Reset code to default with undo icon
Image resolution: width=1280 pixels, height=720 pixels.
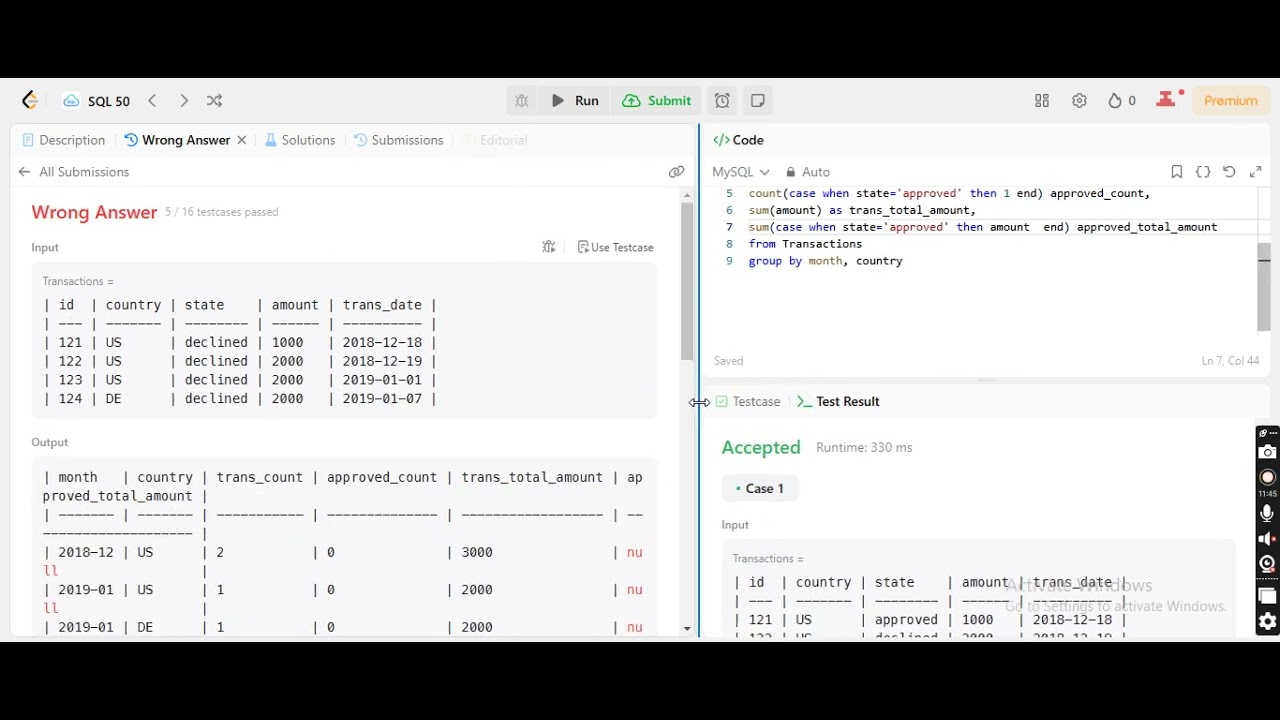(x=1229, y=172)
